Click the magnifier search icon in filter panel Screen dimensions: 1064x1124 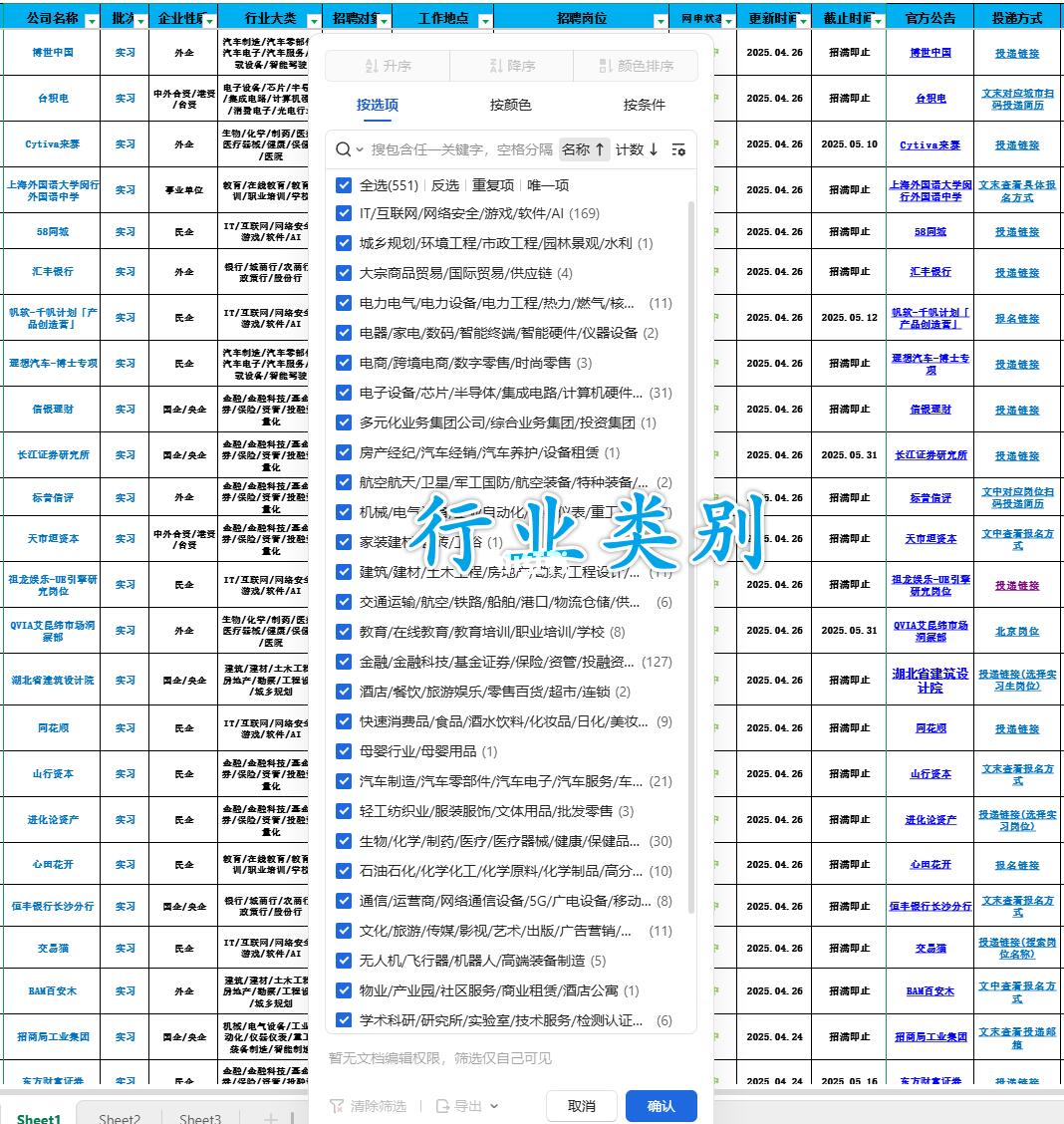coord(343,149)
